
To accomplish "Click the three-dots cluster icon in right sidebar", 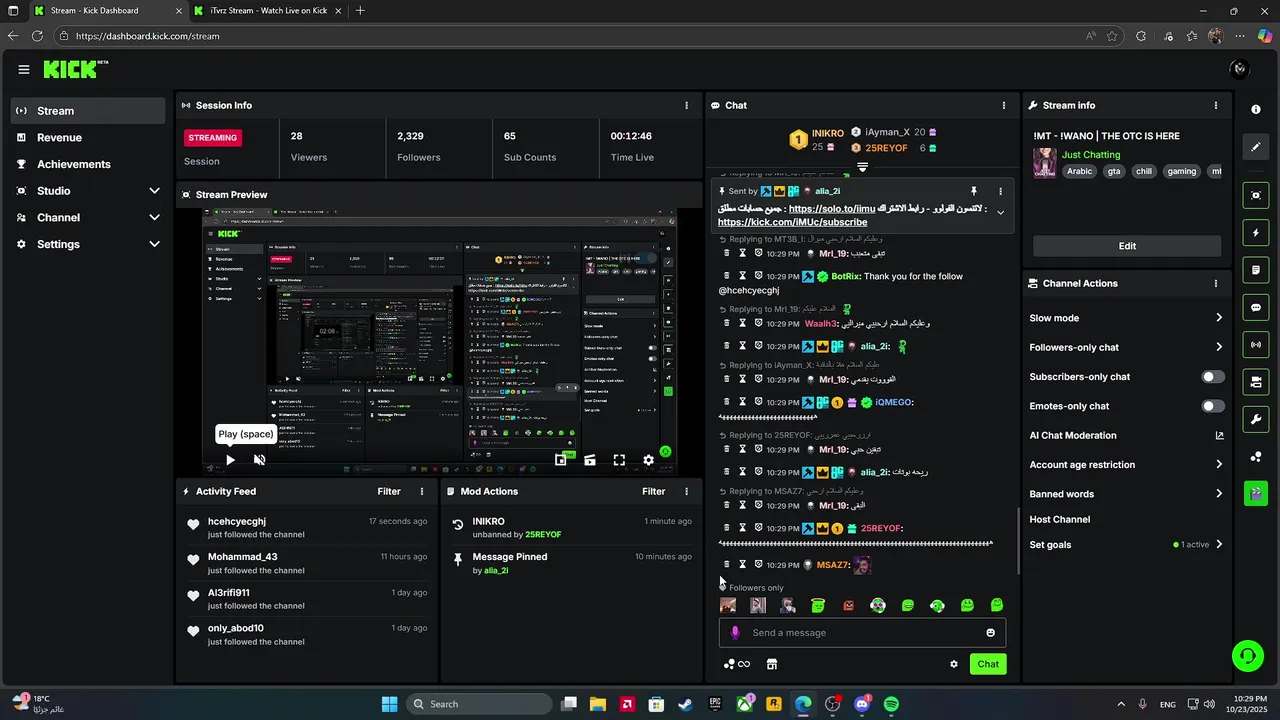I will 1256,457.
